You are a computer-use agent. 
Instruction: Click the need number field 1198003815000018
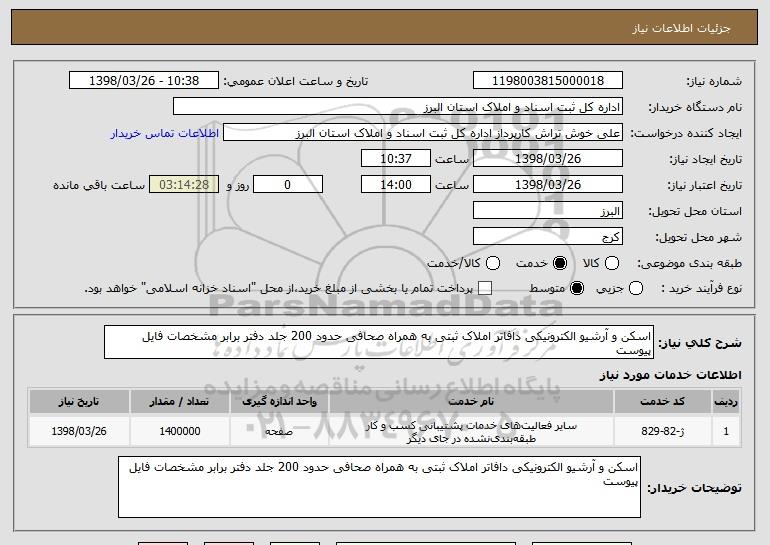(x=548, y=81)
